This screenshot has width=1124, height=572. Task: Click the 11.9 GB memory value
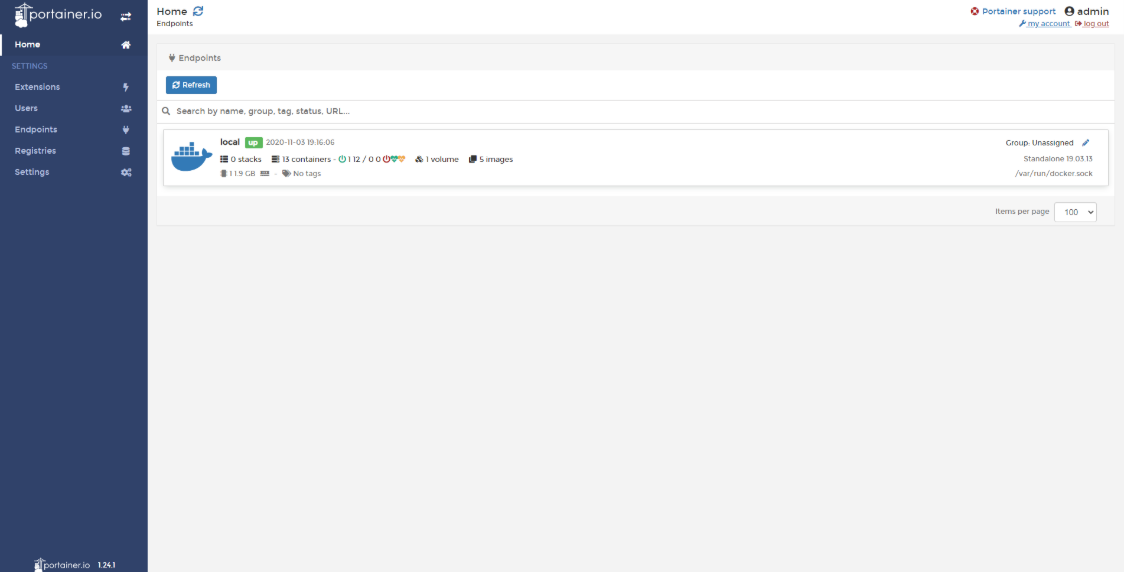242,173
